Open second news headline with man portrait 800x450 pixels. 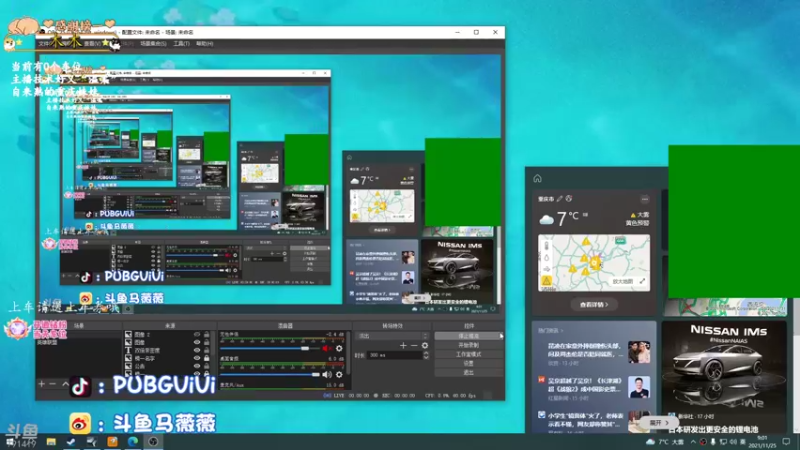tap(593, 388)
